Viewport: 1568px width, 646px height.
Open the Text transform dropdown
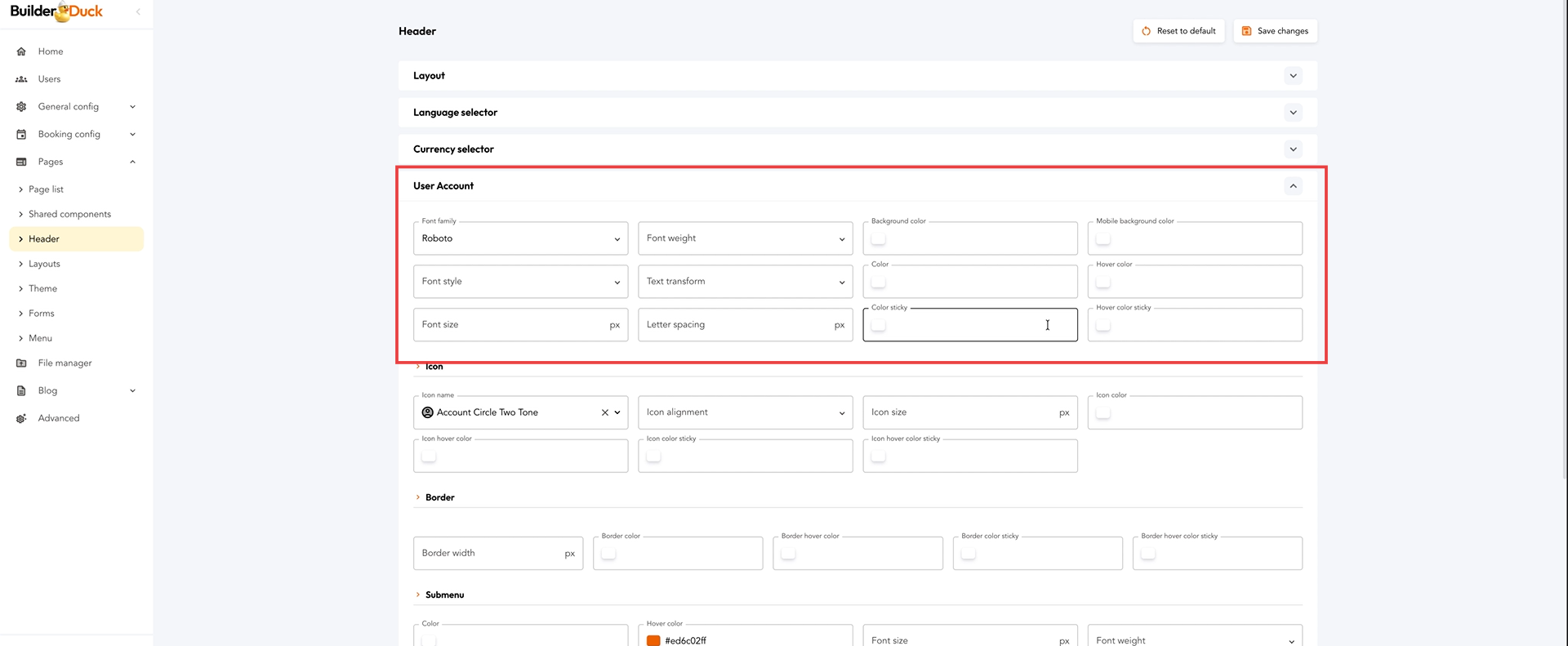point(745,282)
